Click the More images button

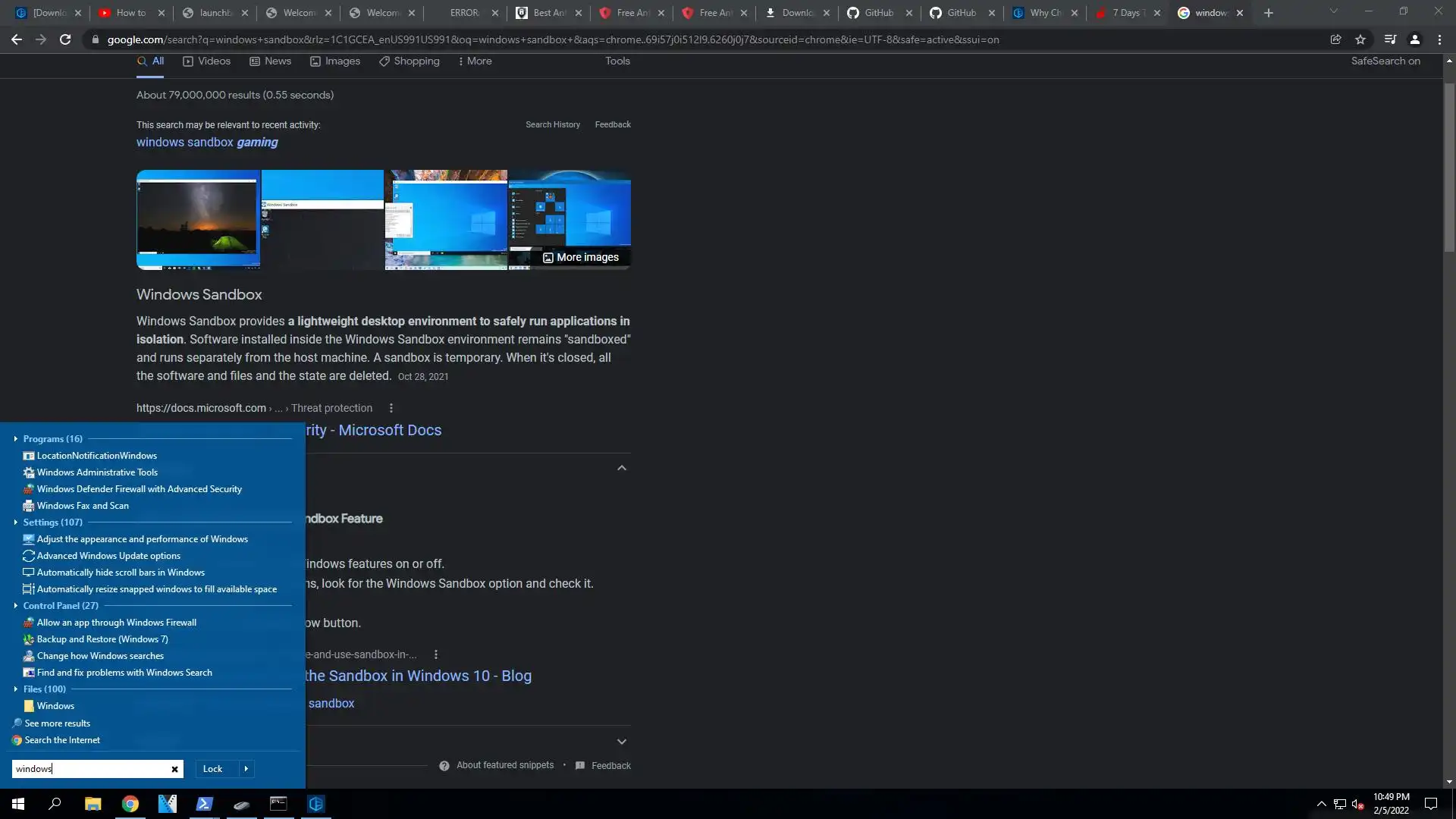click(x=581, y=257)
